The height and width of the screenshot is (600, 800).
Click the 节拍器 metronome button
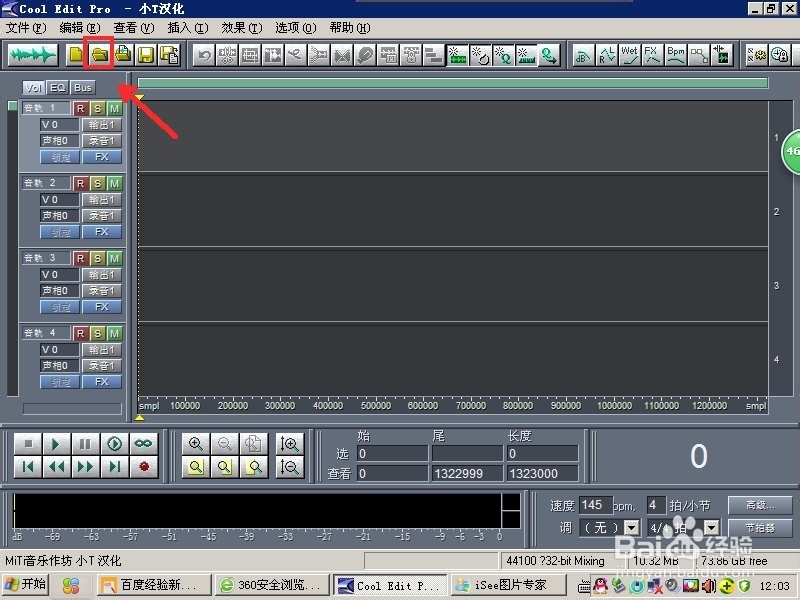pyautogui.click(x=760, y=527)
